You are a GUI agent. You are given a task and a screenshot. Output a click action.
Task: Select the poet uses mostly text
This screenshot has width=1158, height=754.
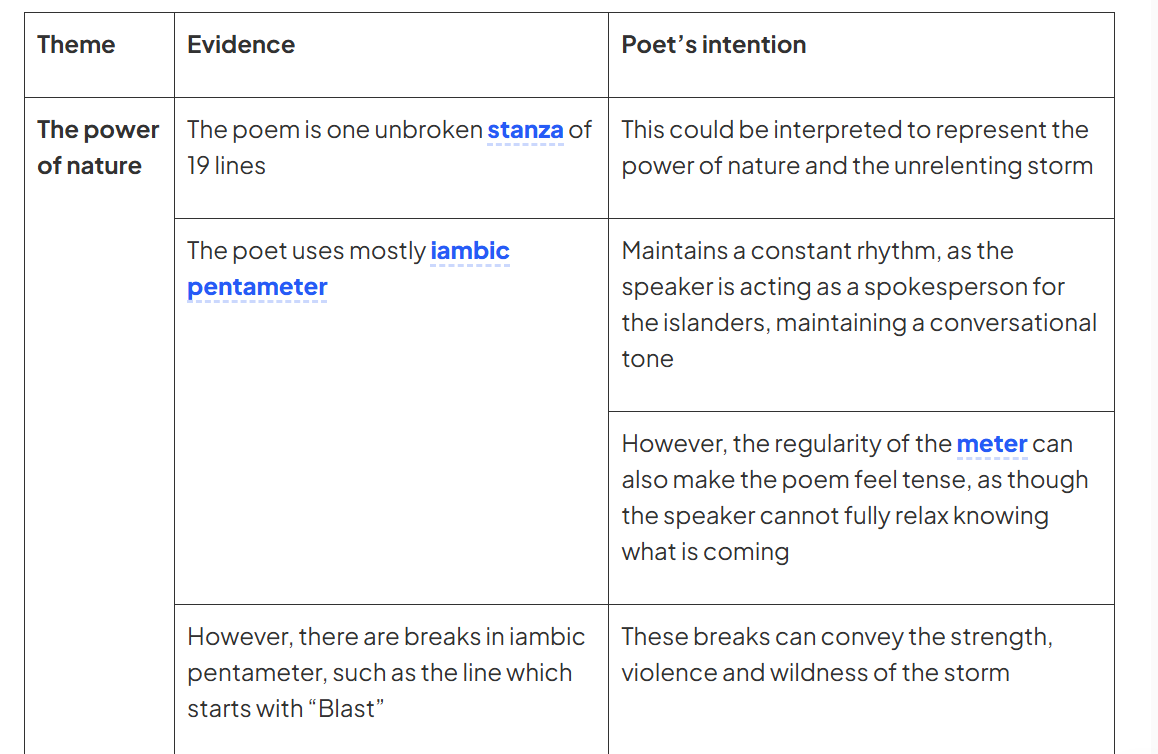click(306, 251)
